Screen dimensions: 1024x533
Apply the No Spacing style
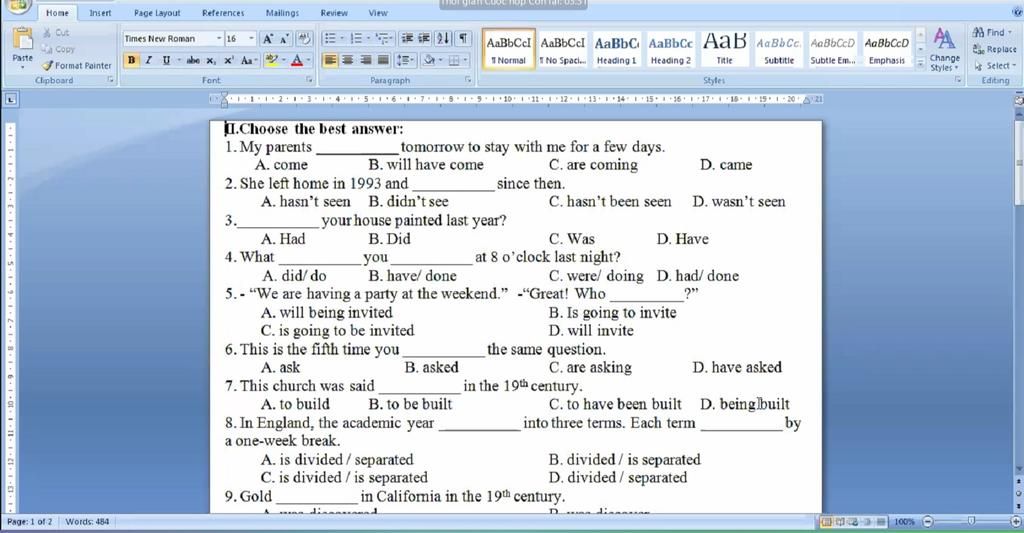pyautogui.click(x=562, y=49)
